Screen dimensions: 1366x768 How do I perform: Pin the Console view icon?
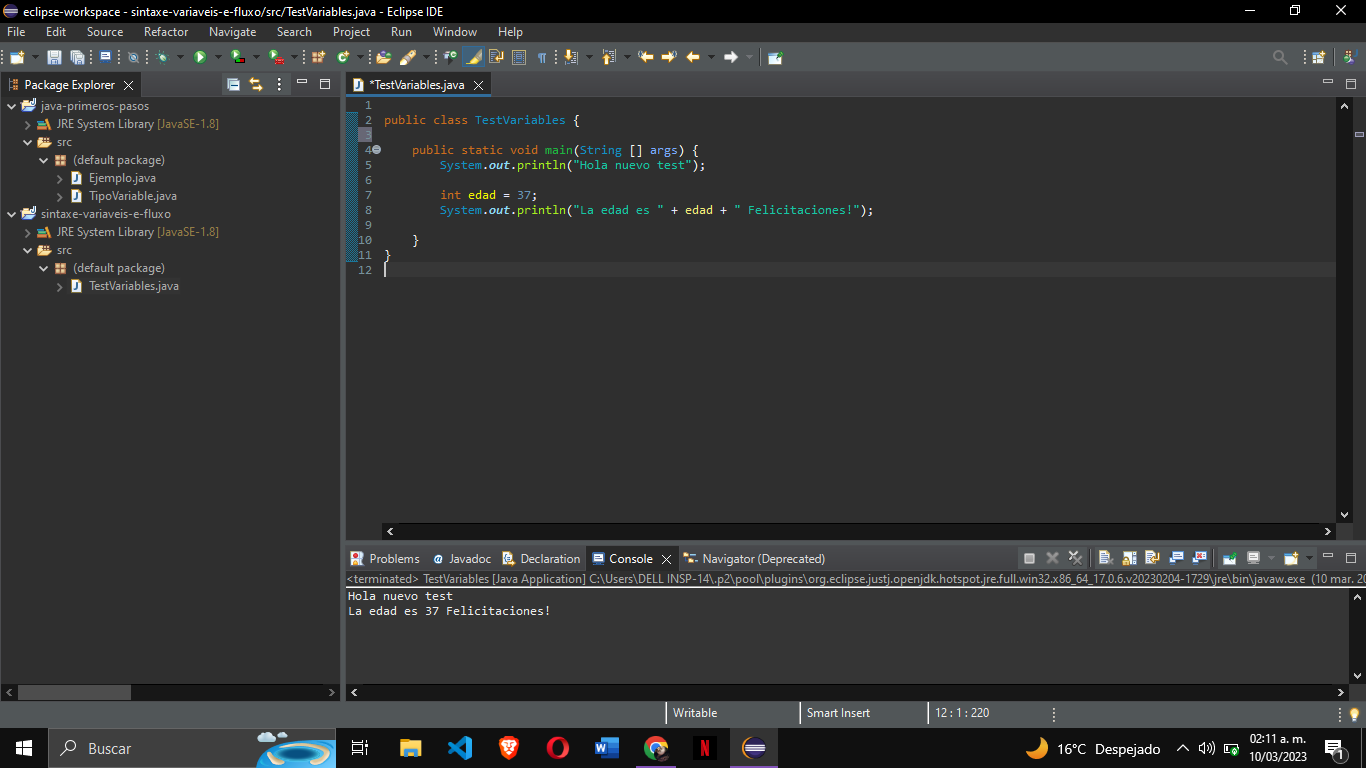pos(1230,558)
